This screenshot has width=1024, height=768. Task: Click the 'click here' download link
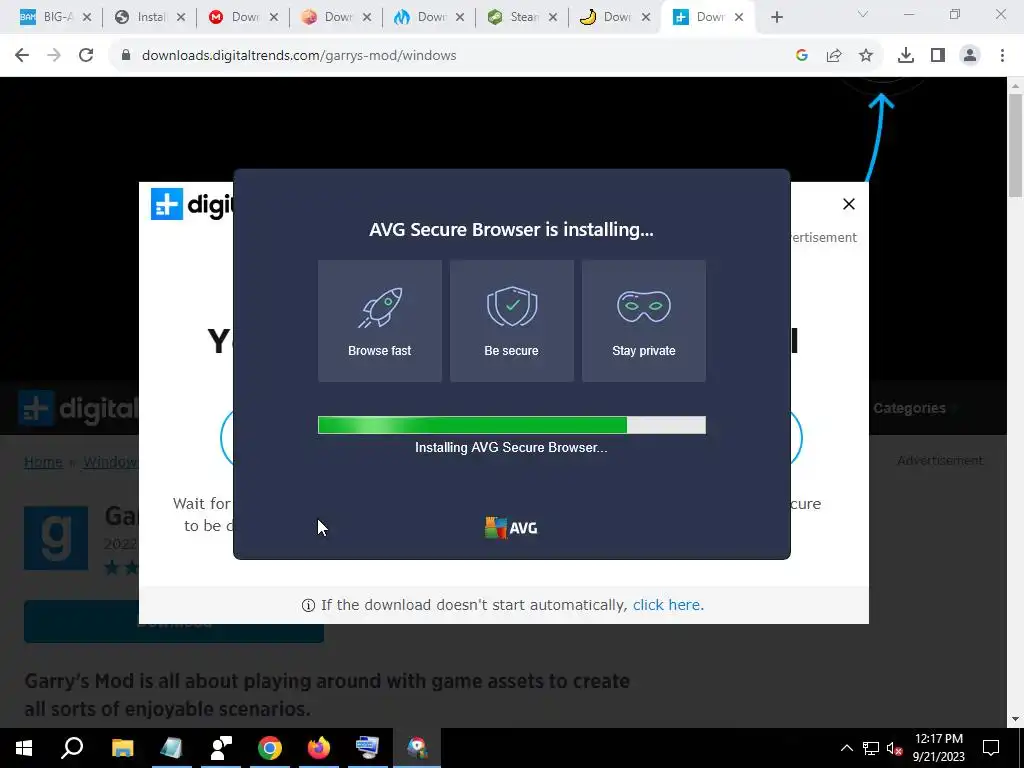(668, 605)
